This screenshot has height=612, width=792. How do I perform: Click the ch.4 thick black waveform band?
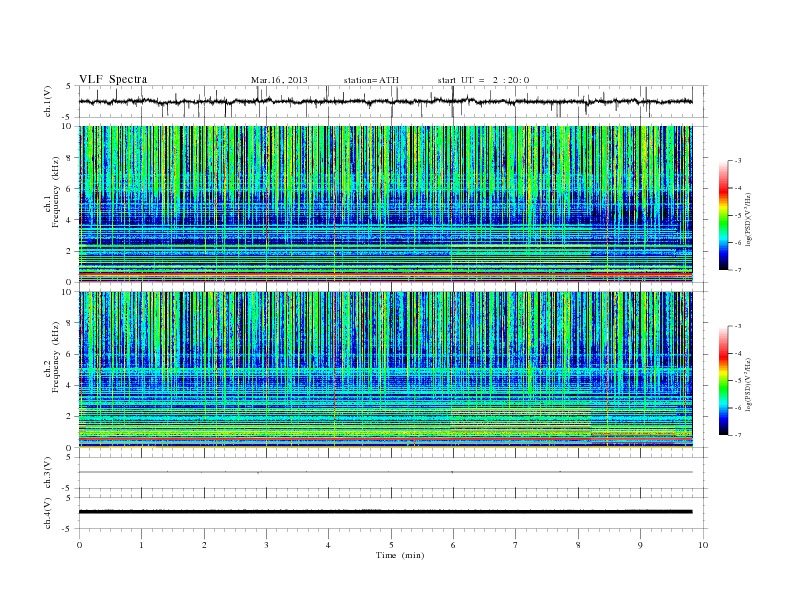coord(385,512)
